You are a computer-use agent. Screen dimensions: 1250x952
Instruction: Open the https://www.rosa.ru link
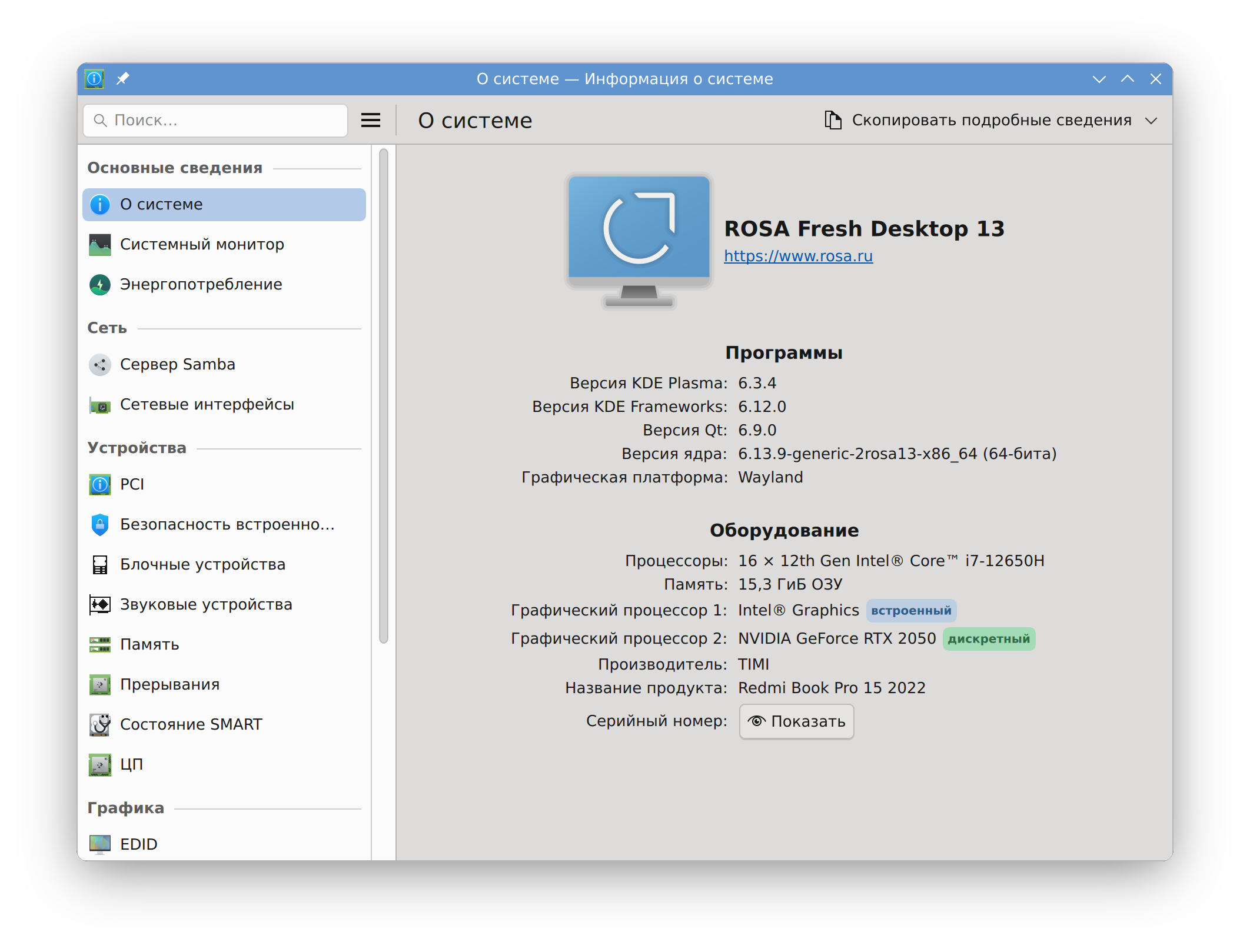tap(798, 257)
